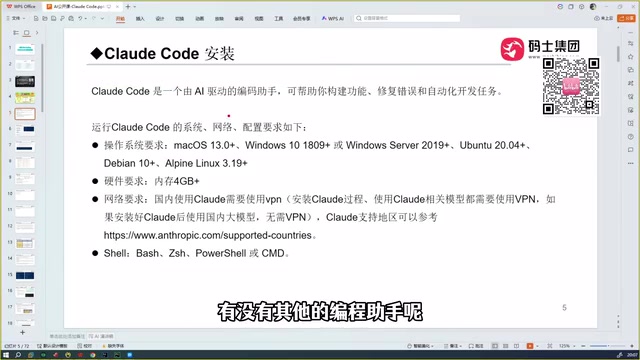Screen dimensions: 640x360
Task: Open the WPS AI tab
Action: click(333, 18)
